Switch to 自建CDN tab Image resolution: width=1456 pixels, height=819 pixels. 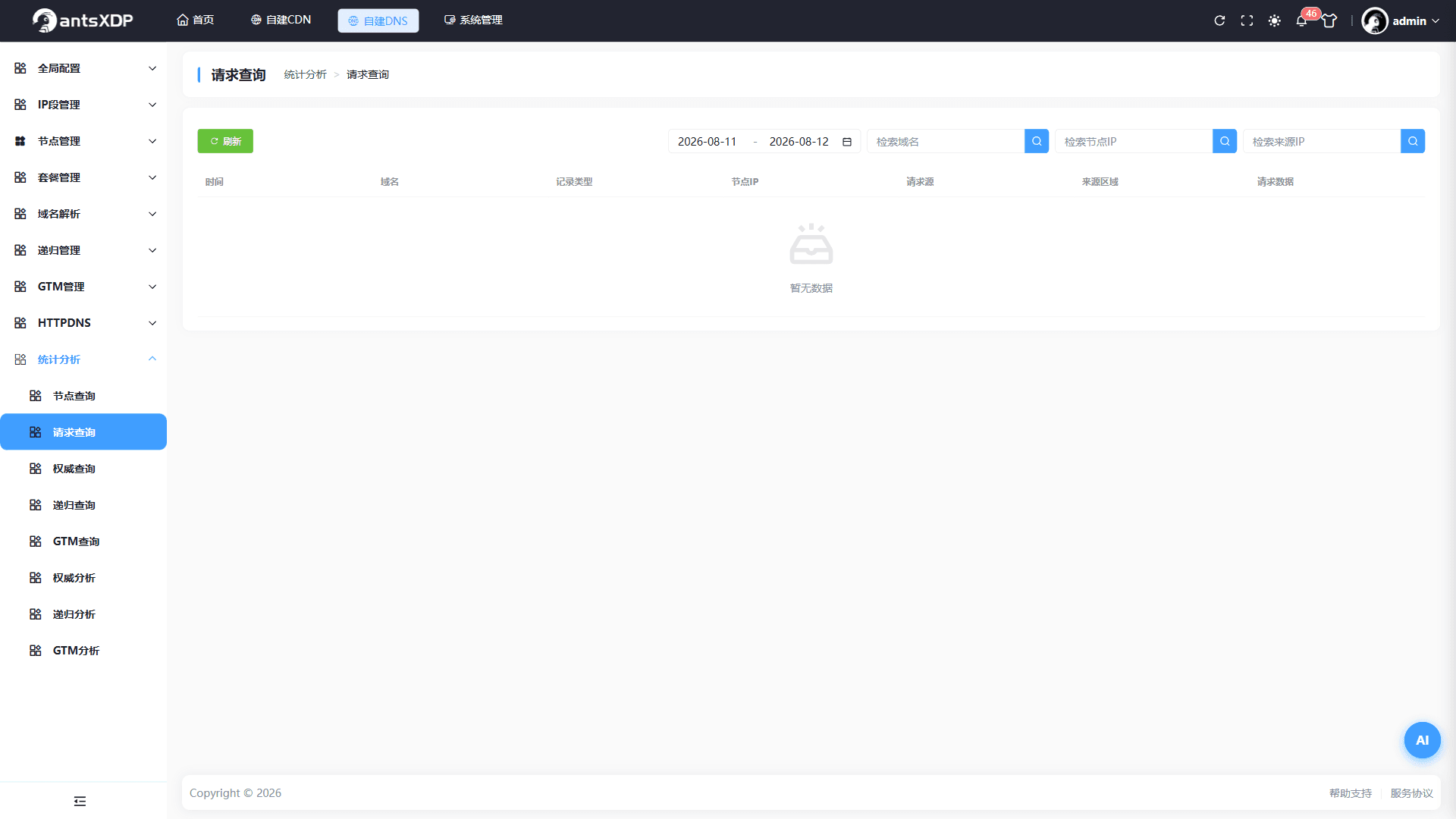[x=281, y=20]
